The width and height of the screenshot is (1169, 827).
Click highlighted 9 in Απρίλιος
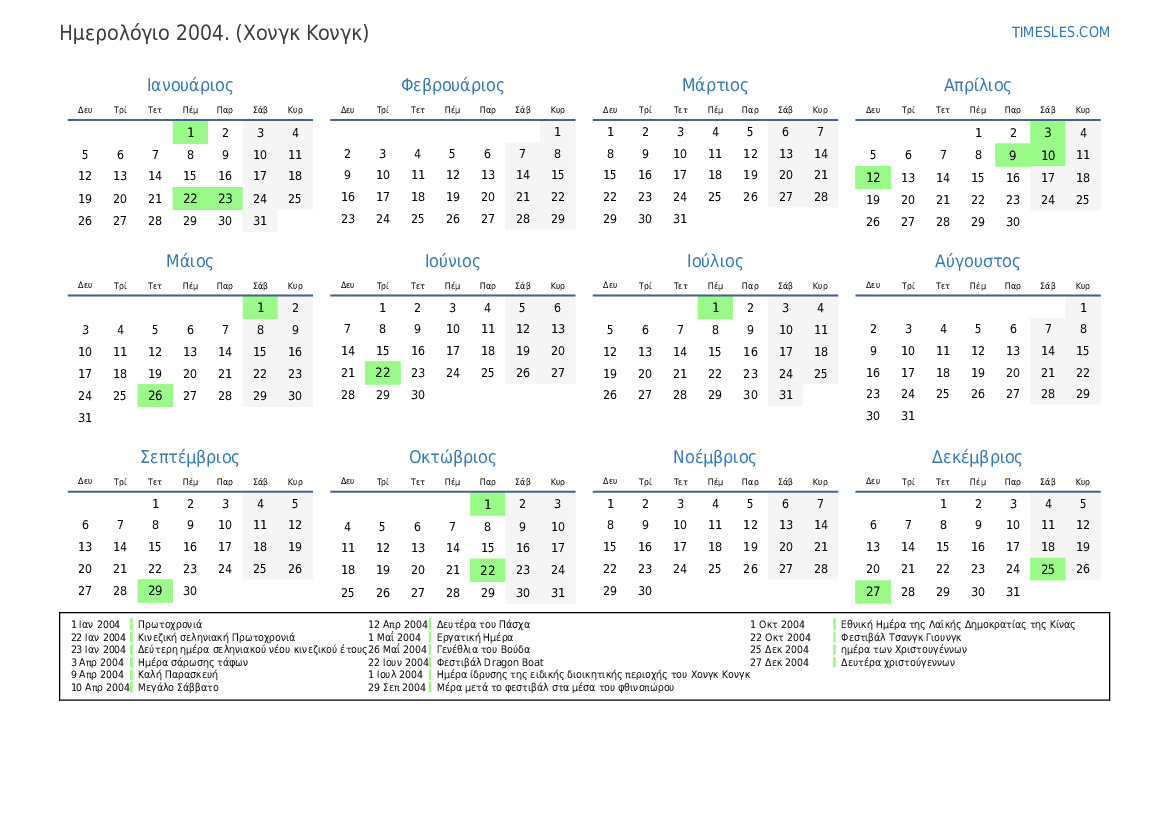tap(1012, 155)
